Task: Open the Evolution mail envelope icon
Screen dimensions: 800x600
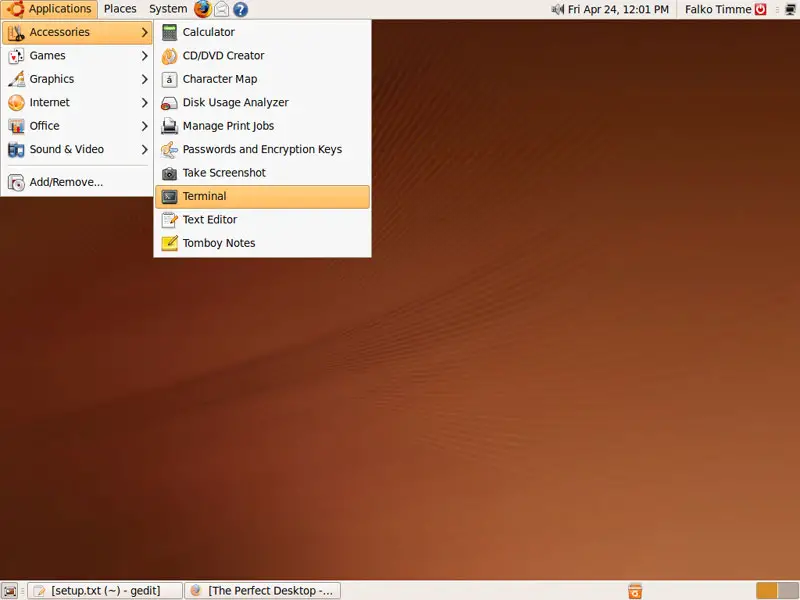Action: (x=221, y=9)
